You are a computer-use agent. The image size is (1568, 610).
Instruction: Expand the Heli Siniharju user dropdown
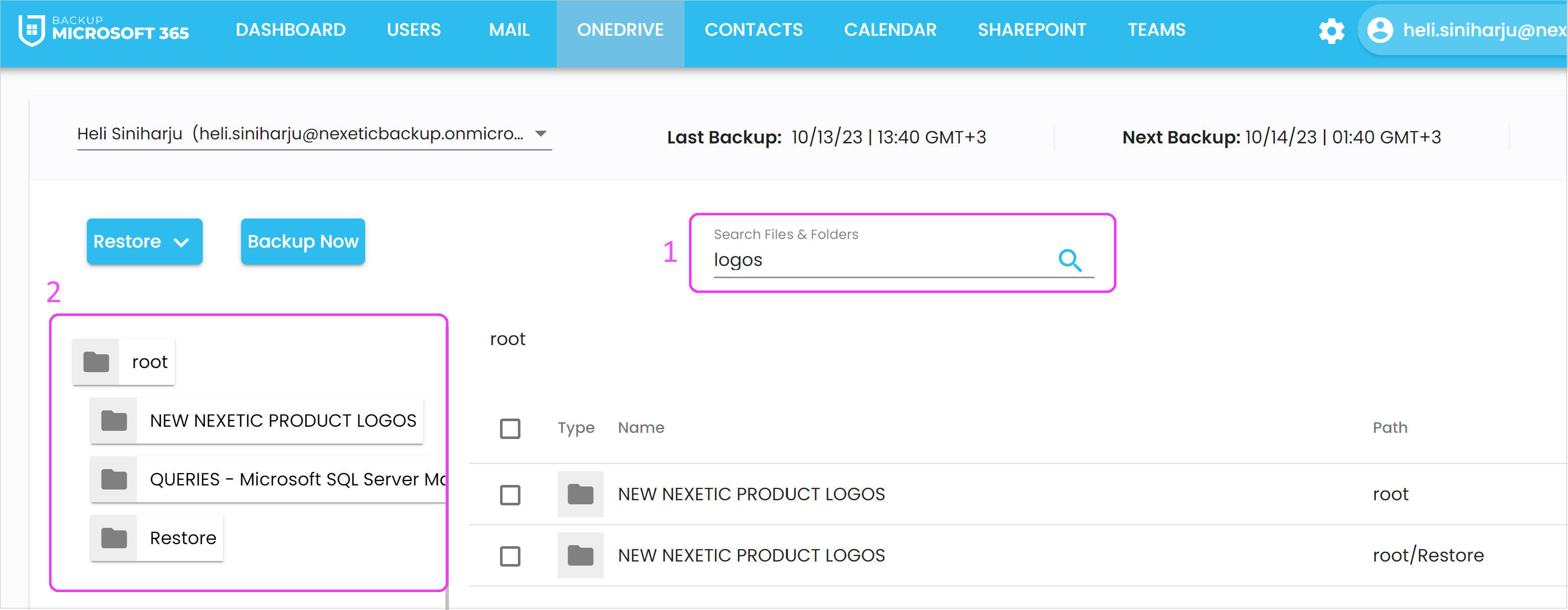[314, 134]
